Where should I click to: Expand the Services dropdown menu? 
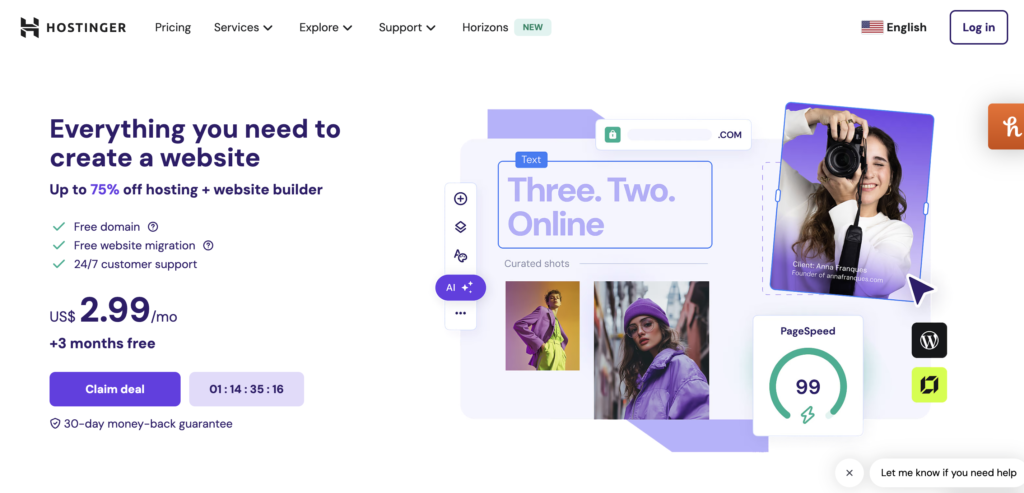[243, 27]
